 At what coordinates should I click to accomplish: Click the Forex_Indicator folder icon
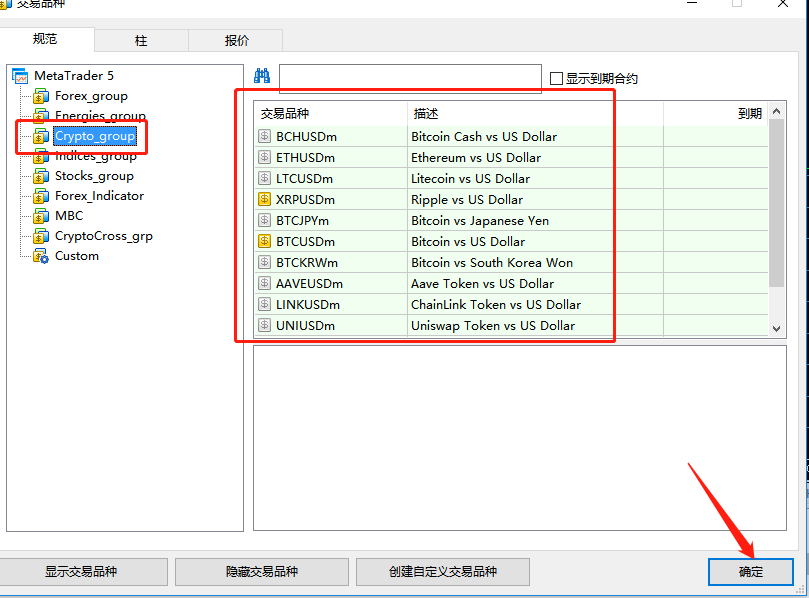coord(41,196)
